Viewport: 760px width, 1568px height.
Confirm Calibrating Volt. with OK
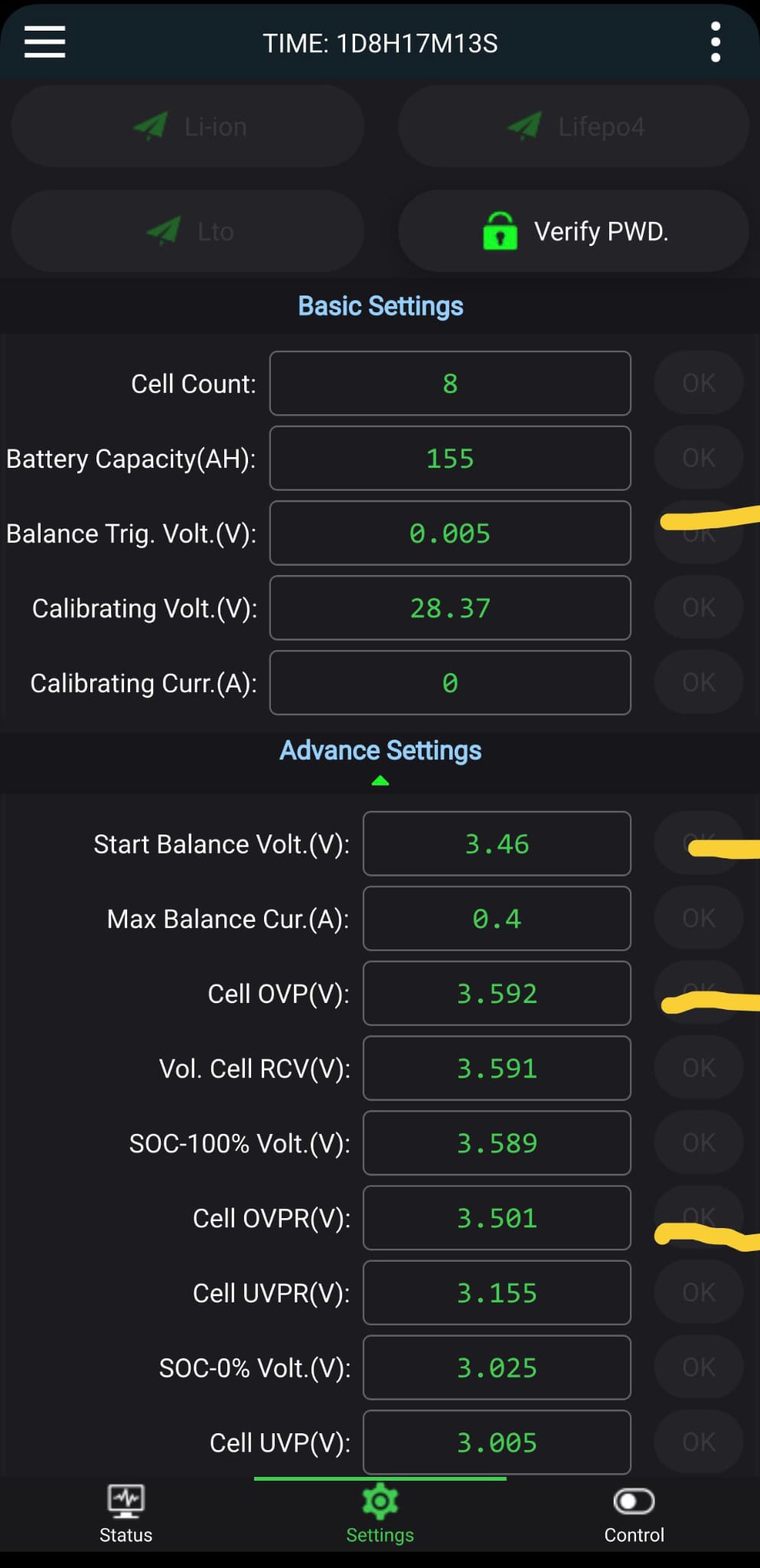pos(698,608)
